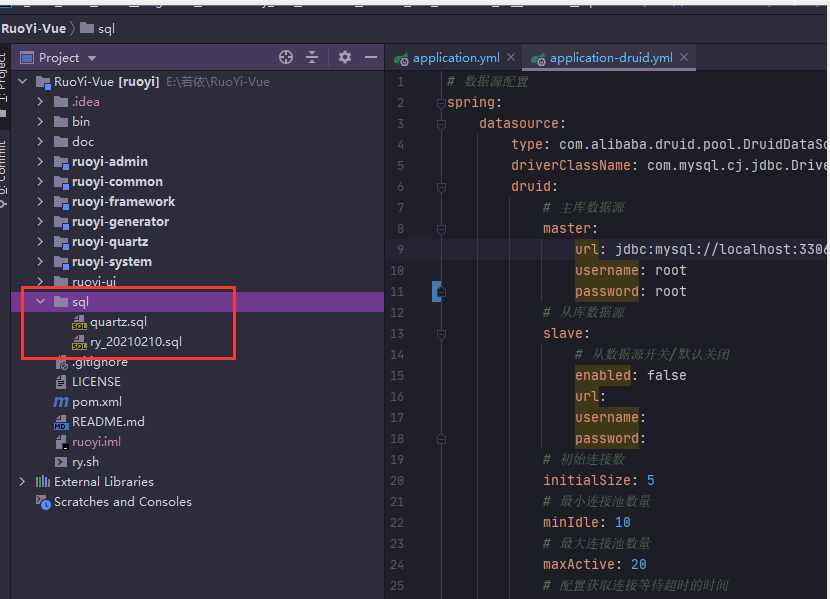830x599 pixels.
Task: Expand the .idea folder
Action: point(40,102)
